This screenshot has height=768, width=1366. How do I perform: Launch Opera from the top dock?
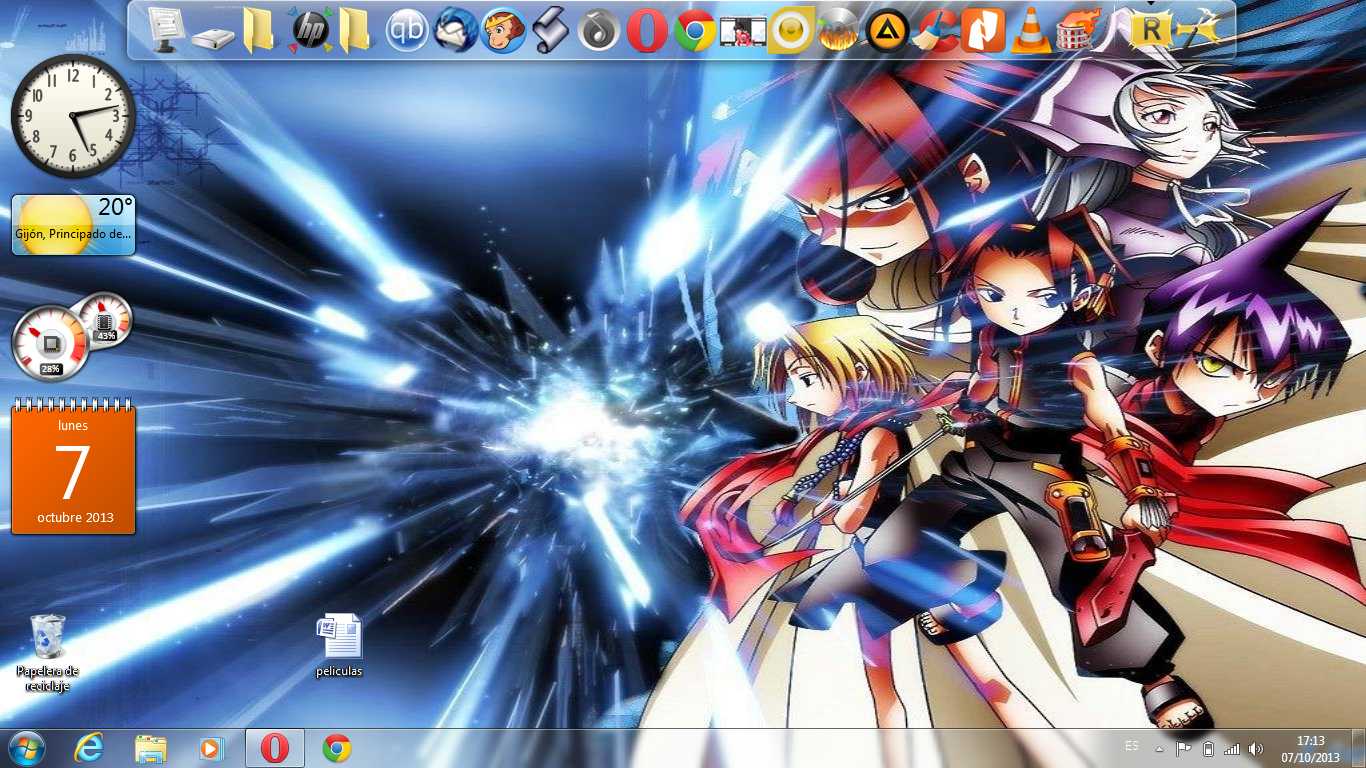647,31
